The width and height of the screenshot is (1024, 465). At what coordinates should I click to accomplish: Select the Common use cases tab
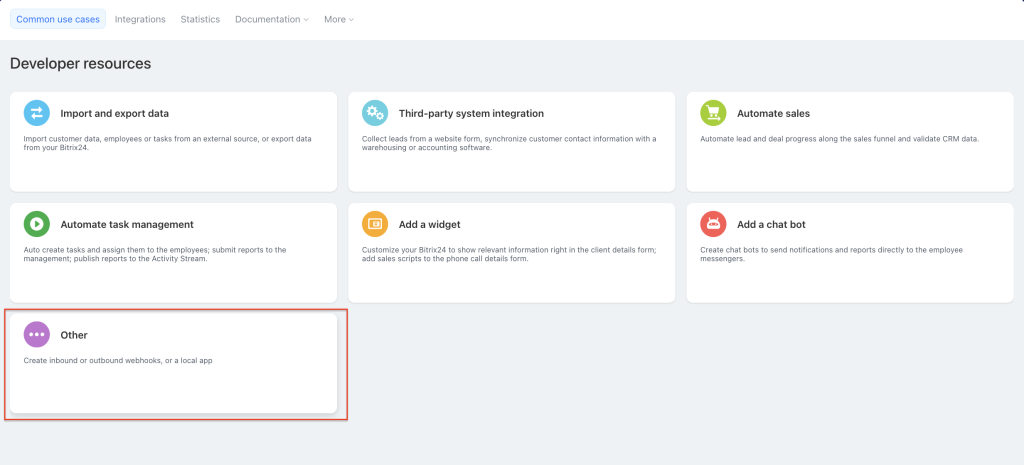coord(58,20)
